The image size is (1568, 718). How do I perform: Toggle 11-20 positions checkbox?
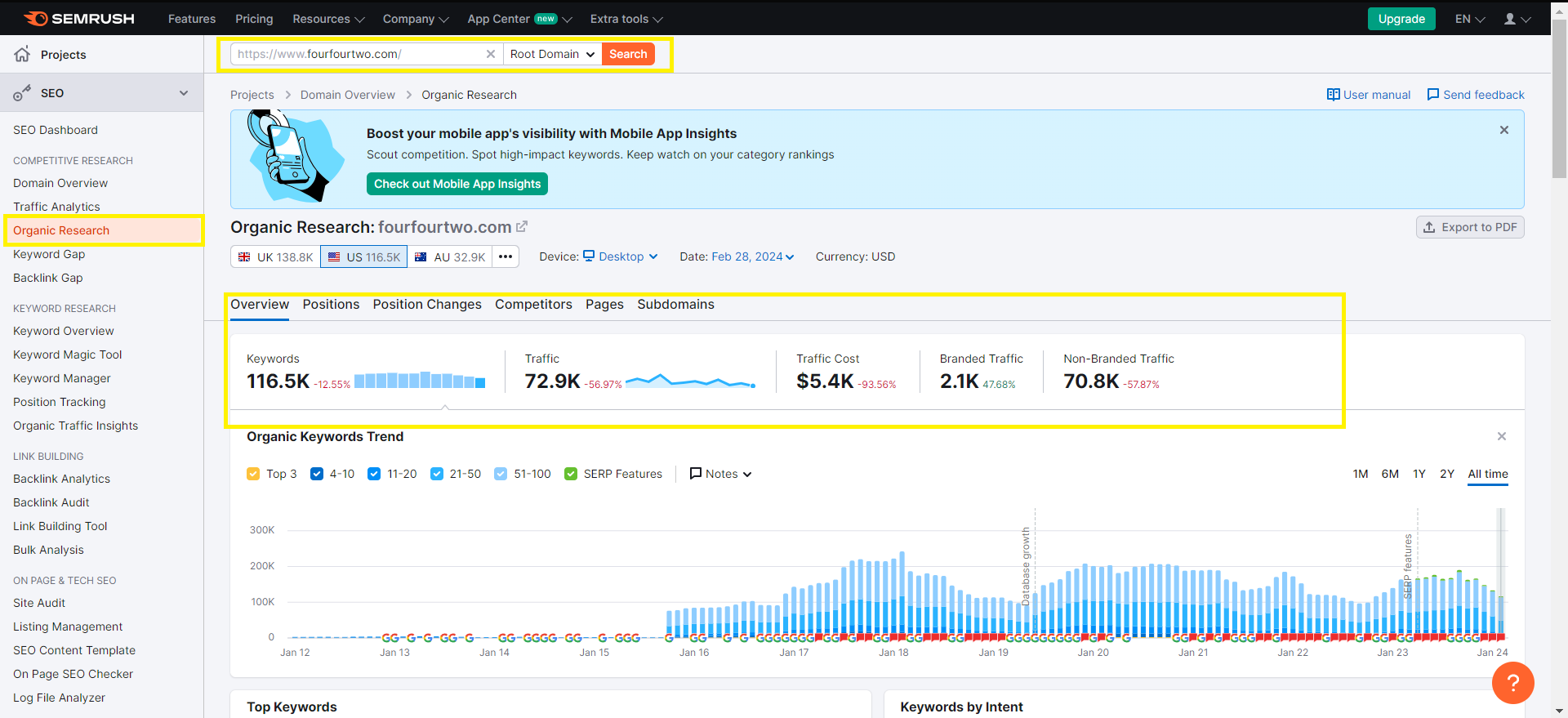tap(374, 474)
